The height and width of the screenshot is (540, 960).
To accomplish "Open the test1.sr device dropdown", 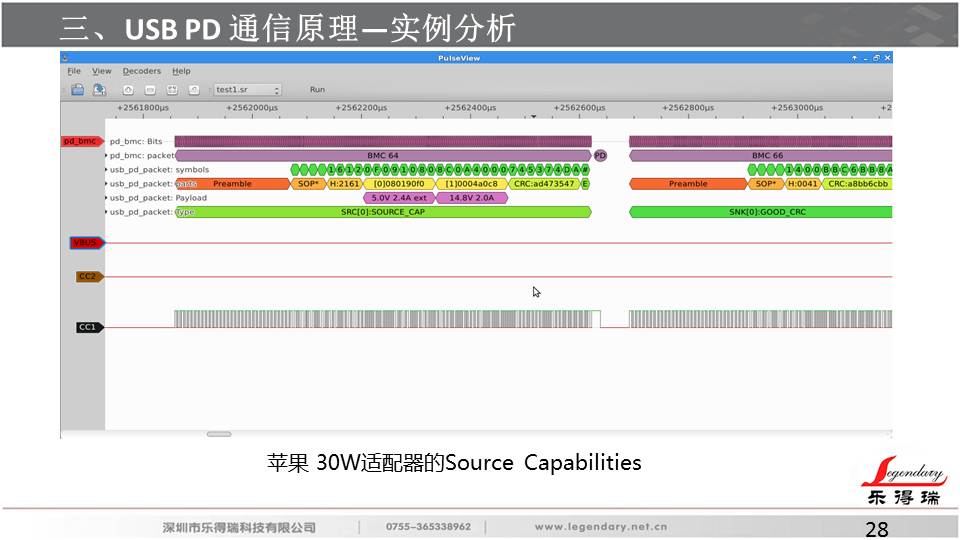I will (248, 90).
